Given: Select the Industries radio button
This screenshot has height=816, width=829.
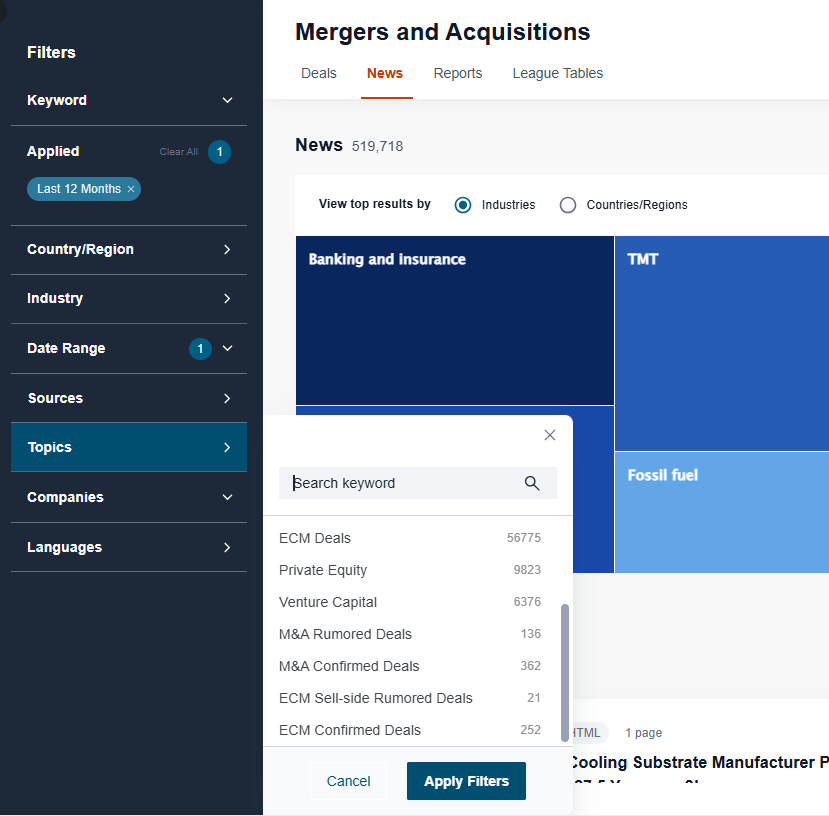Looking at the screenshot, I should tap(463, 205).
